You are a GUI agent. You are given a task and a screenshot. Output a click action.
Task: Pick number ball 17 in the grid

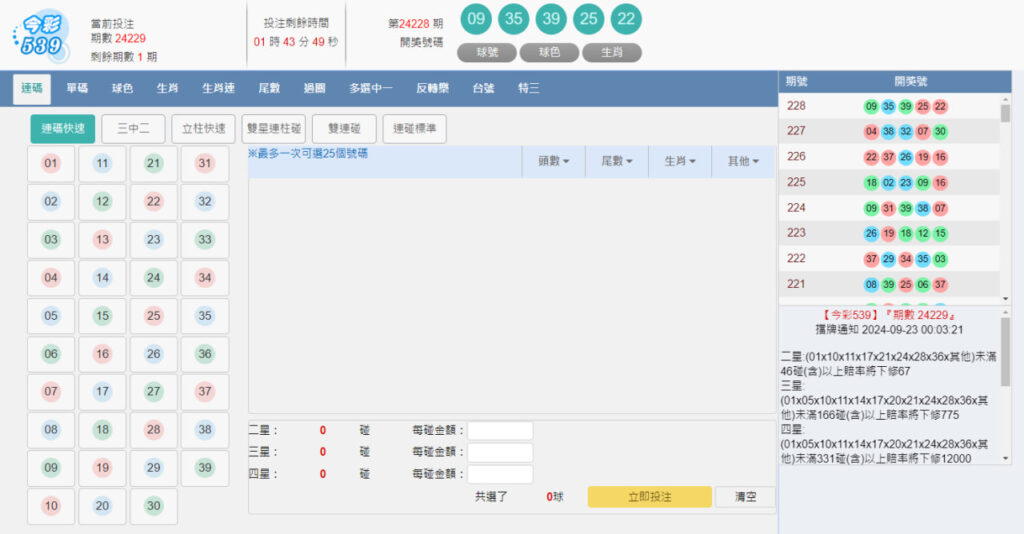tap(102, 392)
